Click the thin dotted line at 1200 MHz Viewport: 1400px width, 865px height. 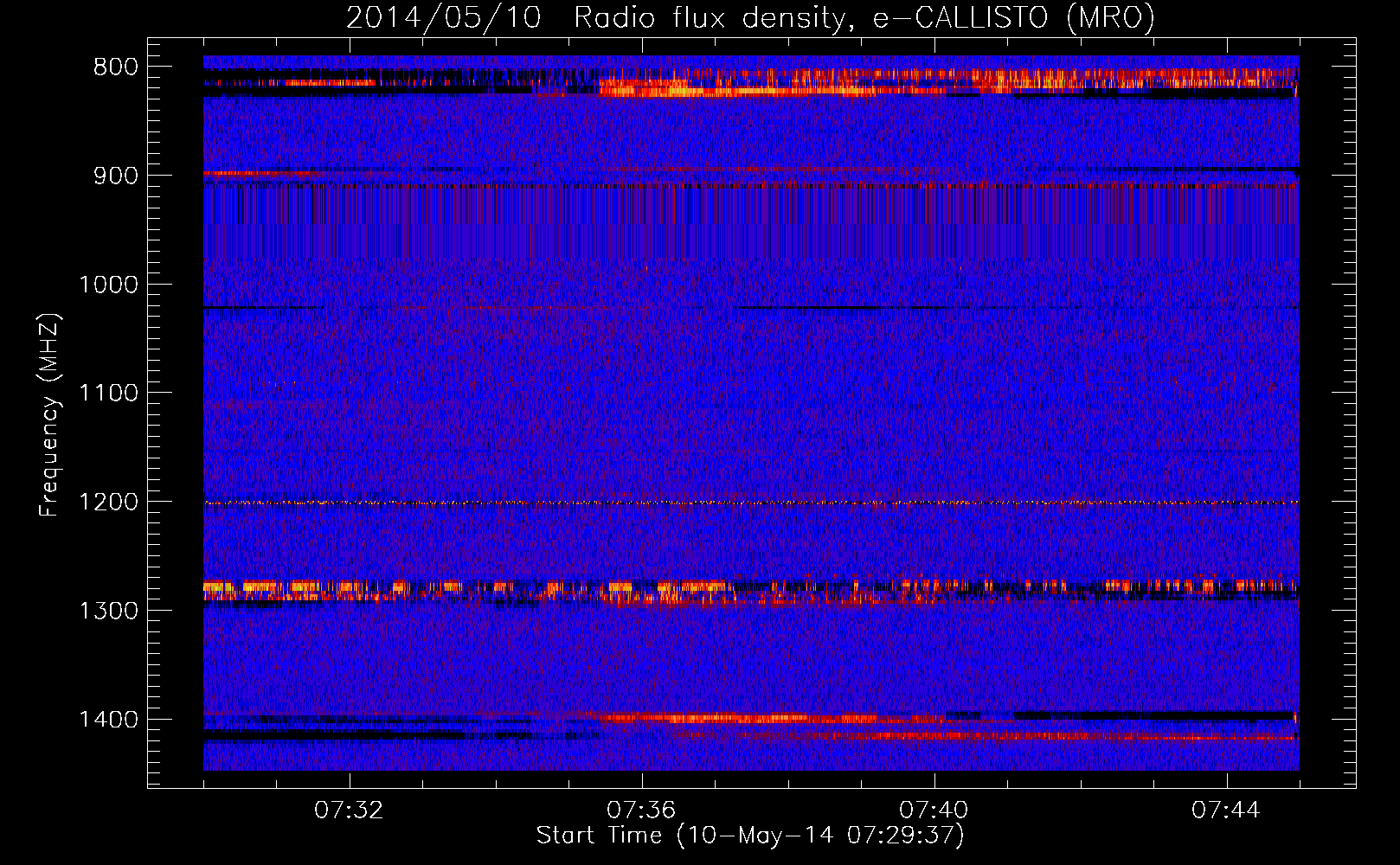click(751, 503)
